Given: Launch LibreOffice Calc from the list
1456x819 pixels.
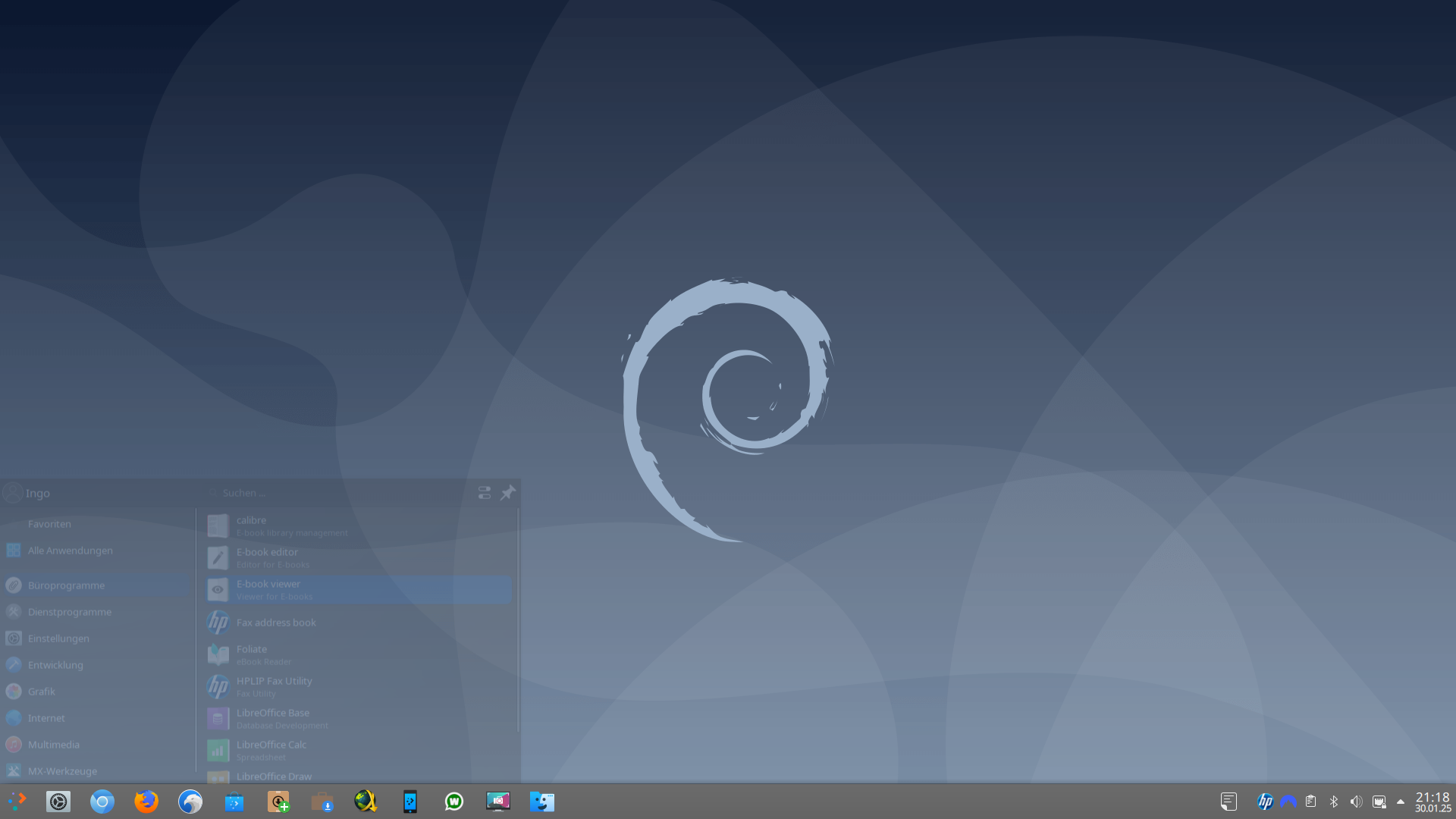Looking at the screenshot, I should point(271,750).
